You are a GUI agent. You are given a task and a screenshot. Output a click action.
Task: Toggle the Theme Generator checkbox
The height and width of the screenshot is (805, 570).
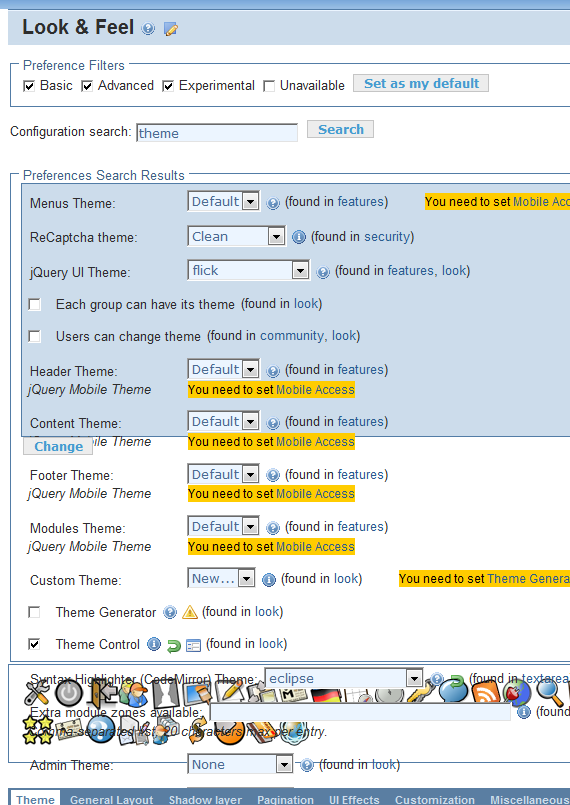(x=34, y=612)
